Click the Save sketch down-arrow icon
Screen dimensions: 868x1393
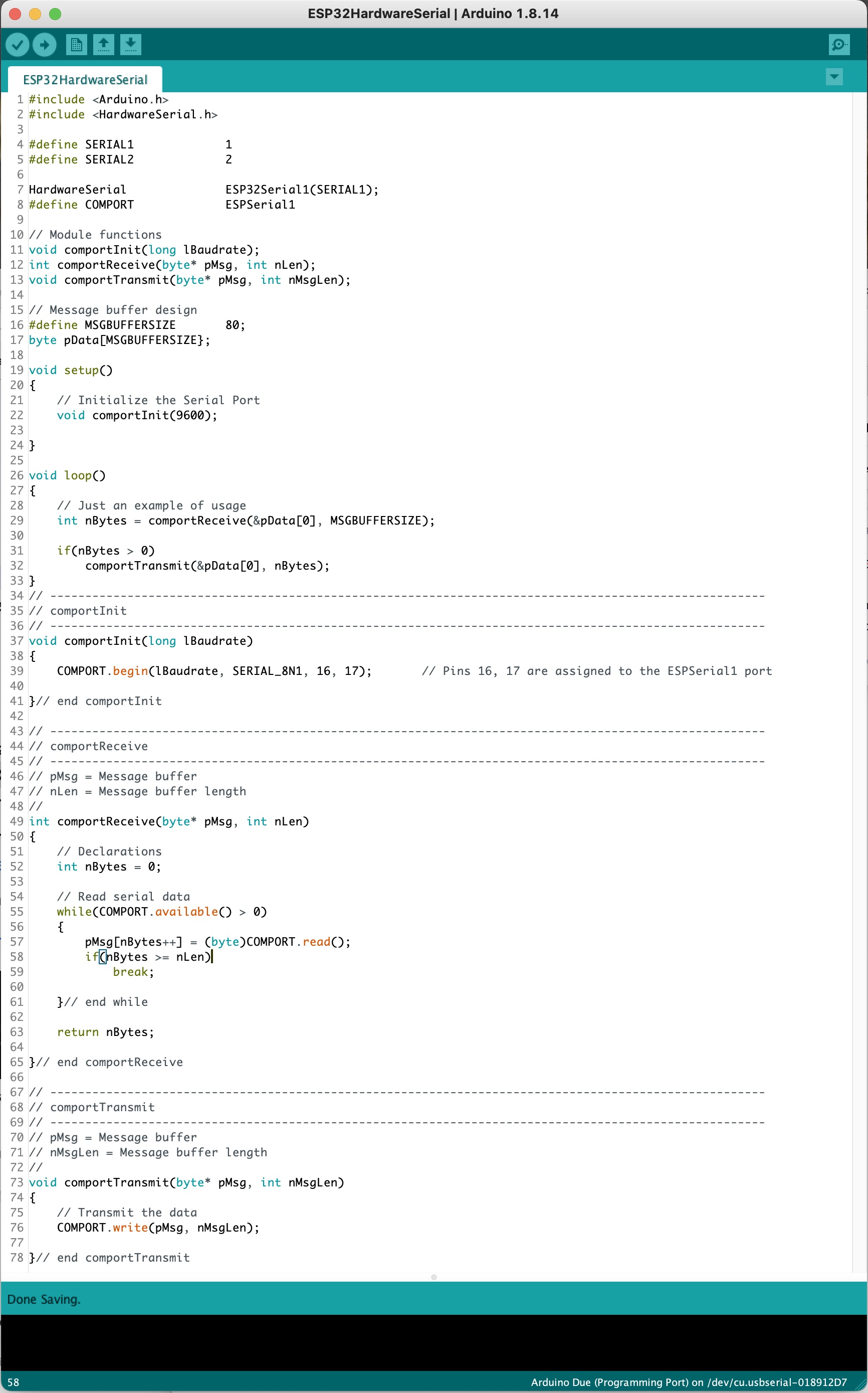(x=131, y=44)
